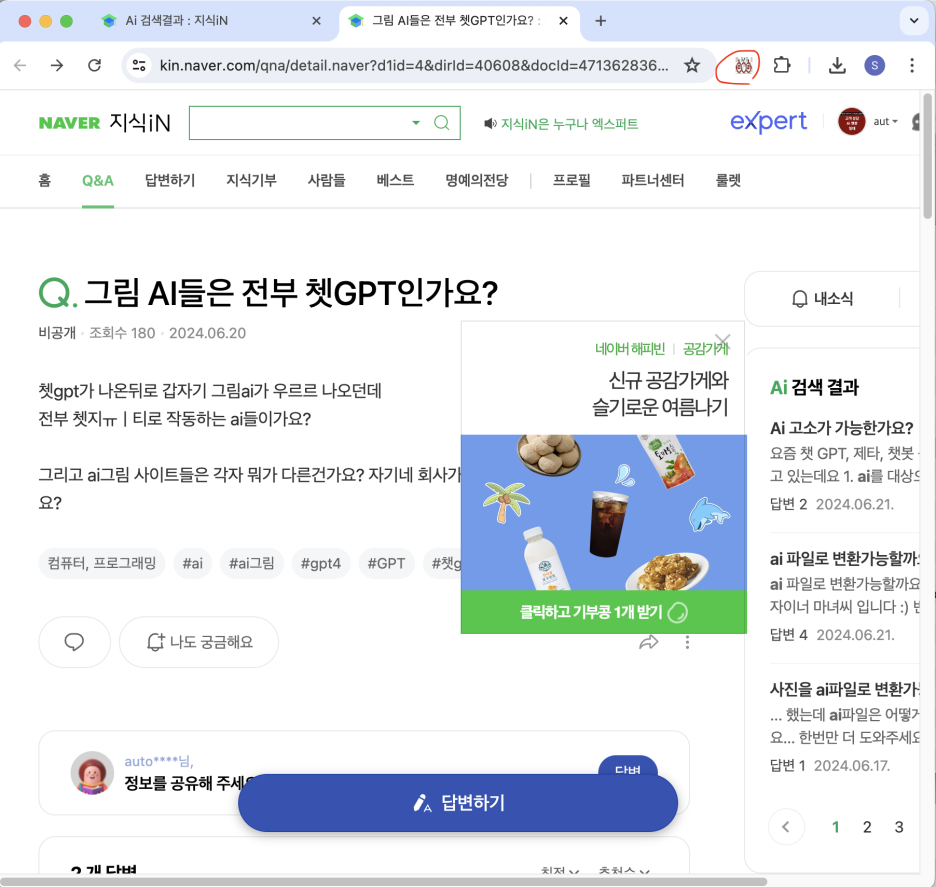Click the green search magnifier icon
Screen dimensions: 936x887
(442, 123)
